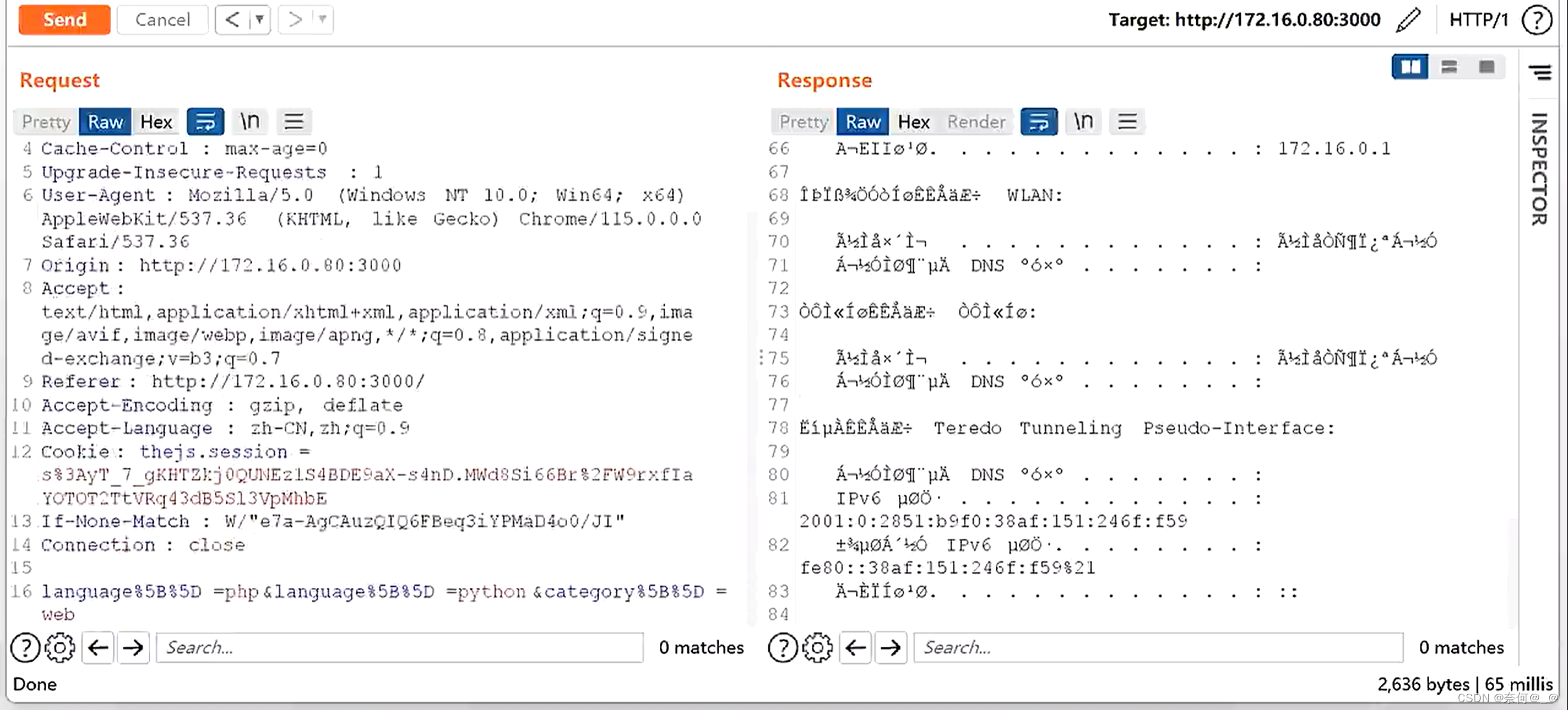Screen dimensions: 1568x710
Task: Open the Response search settings gear
Action: point(817,647)
